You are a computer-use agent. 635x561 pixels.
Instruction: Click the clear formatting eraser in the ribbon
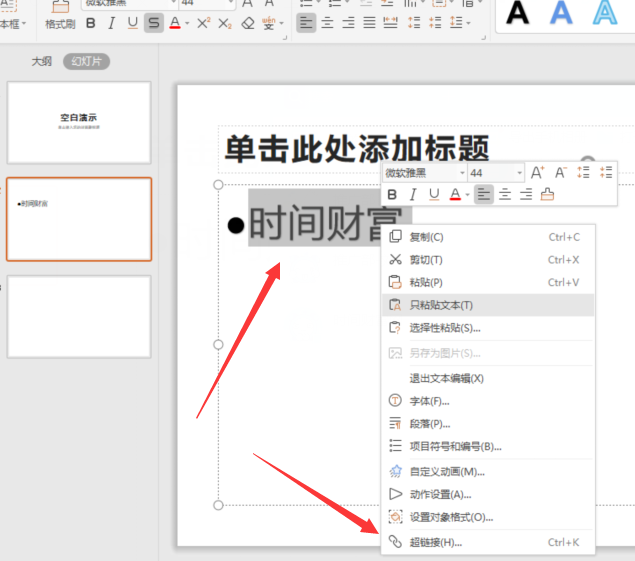click(x=248, y=23)
